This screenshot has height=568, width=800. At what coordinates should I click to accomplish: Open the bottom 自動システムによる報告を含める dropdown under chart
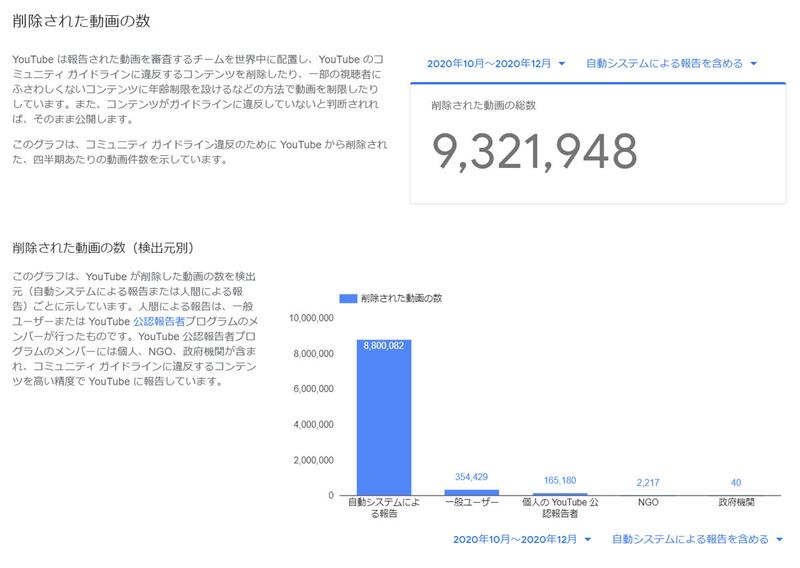697,539
